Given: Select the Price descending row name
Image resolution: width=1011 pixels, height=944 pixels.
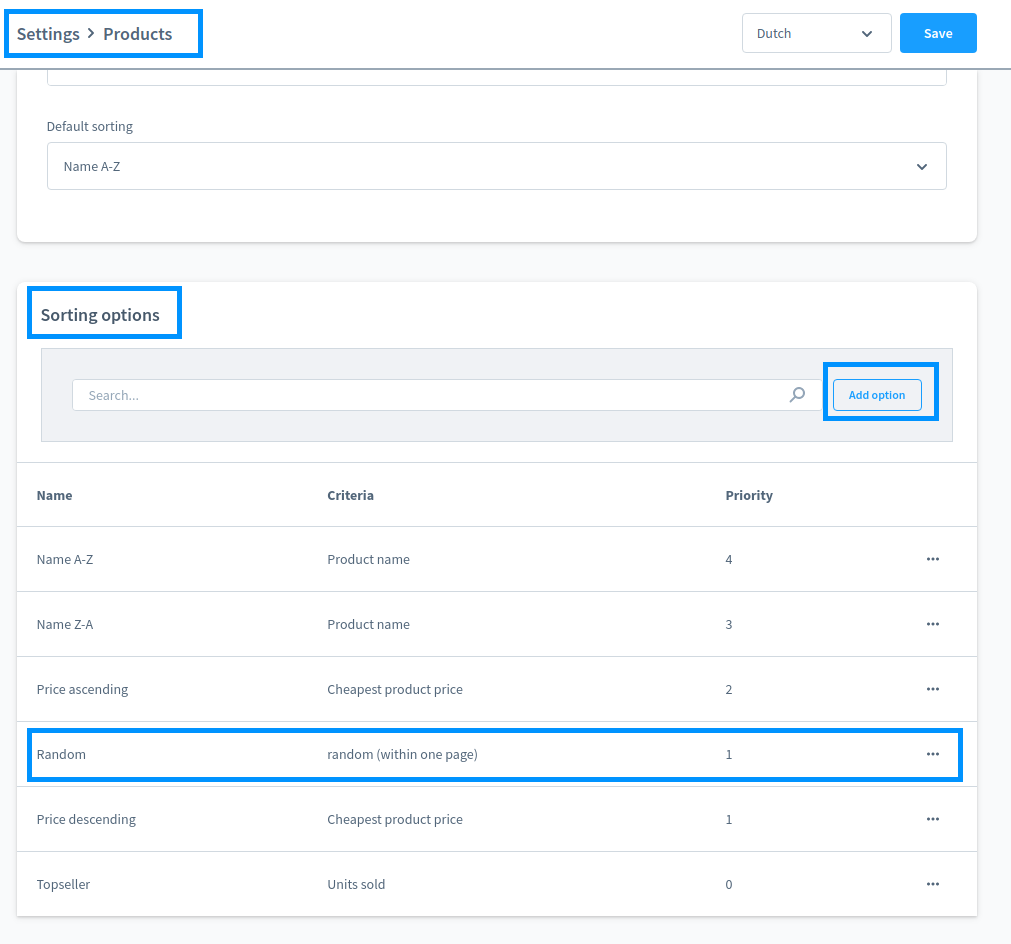Looking at the screenshot, I should (x=86, y=819).
